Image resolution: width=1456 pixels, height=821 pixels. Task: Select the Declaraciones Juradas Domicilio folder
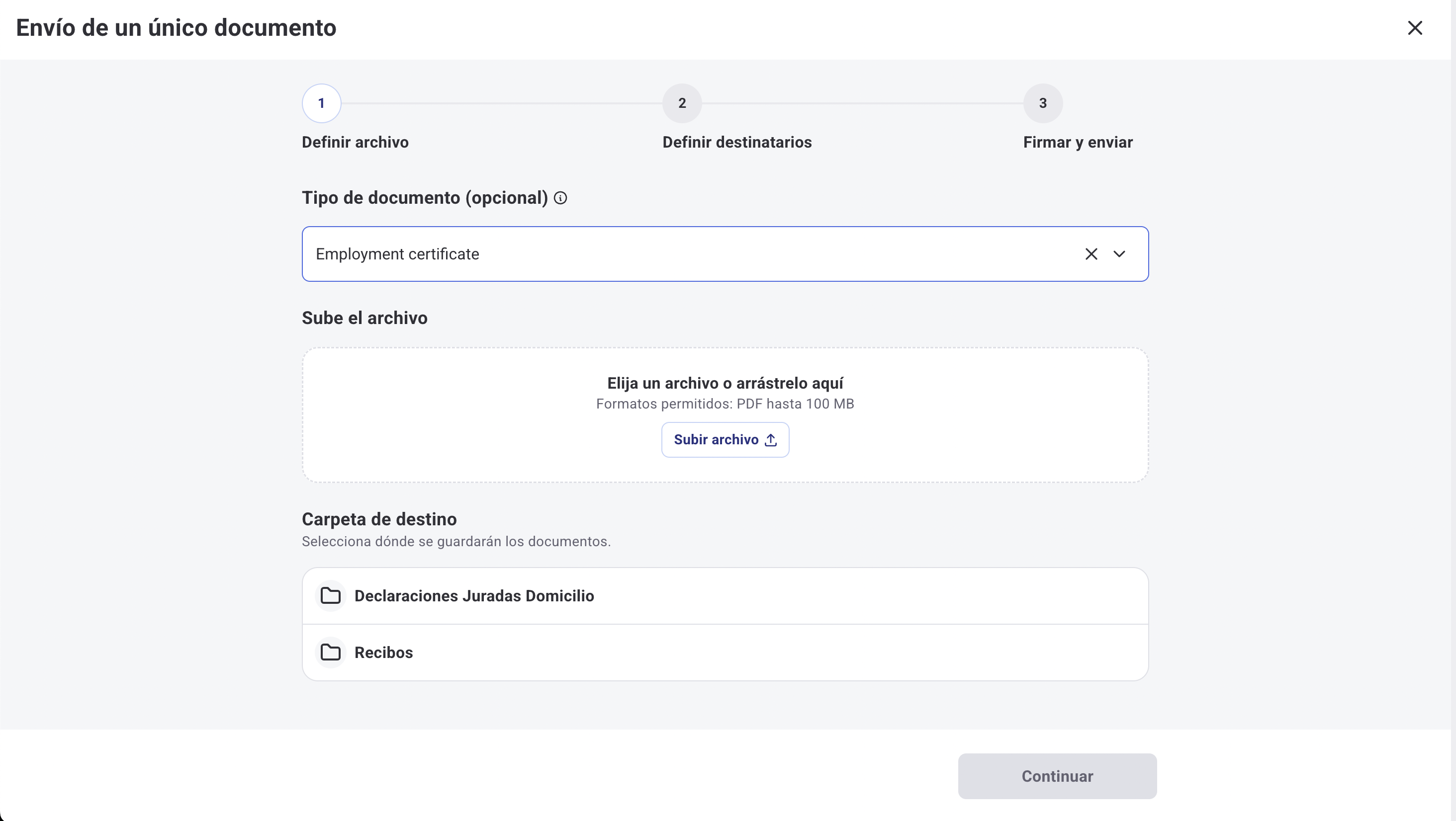pos(725,596)
